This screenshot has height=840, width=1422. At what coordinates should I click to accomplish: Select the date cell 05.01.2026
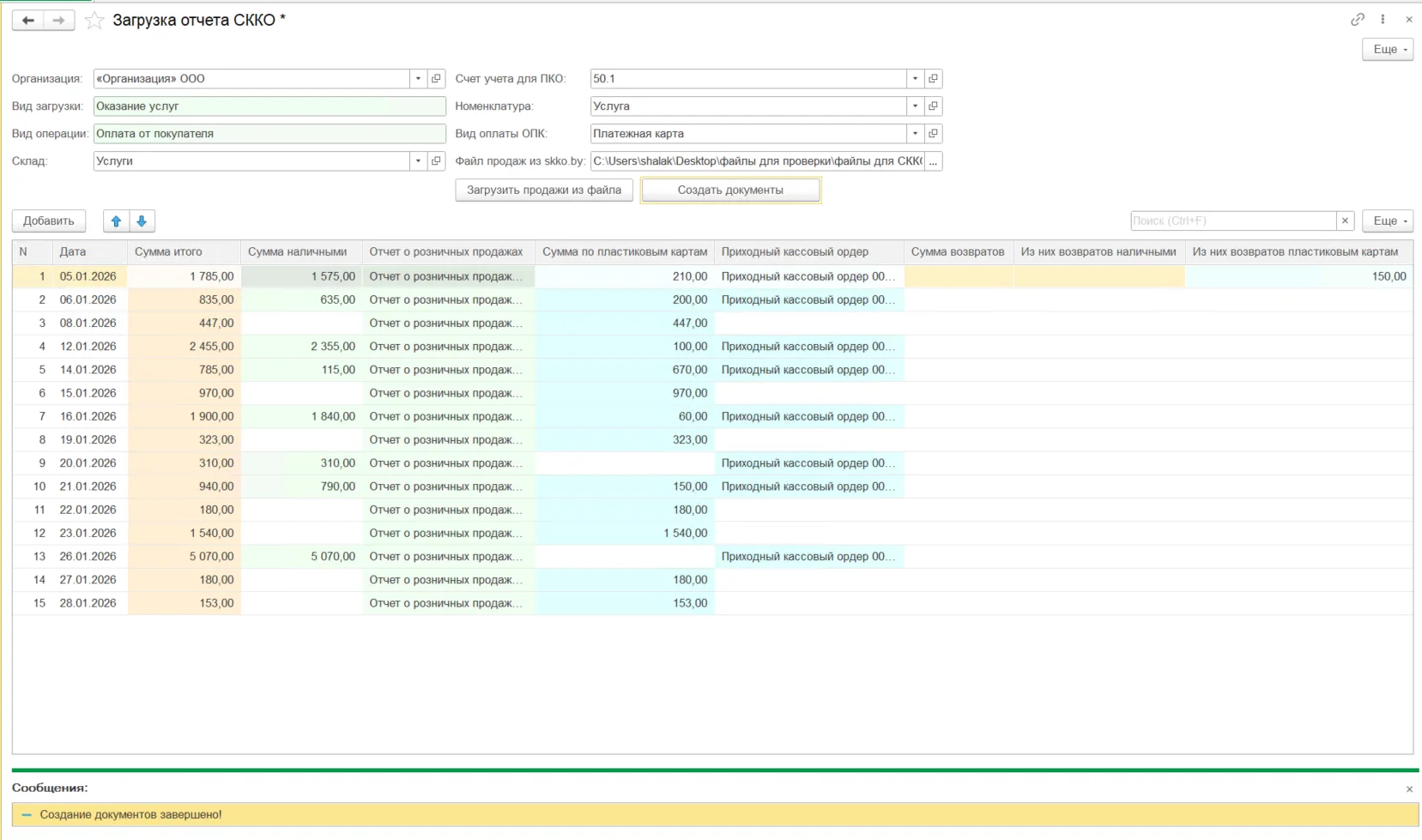[x=89, y=276]
